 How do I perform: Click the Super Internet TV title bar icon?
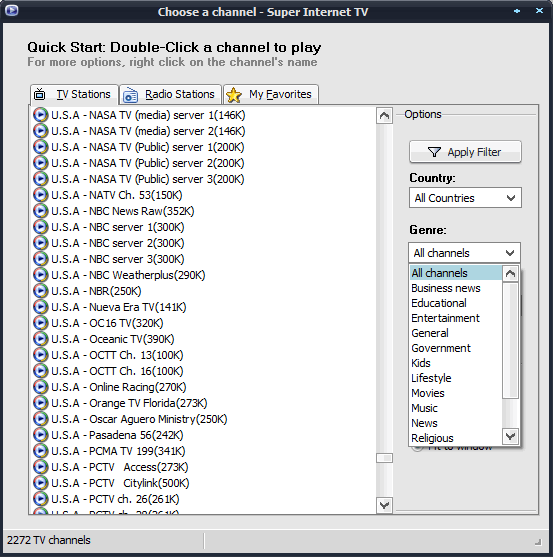[x=11, y=10]
